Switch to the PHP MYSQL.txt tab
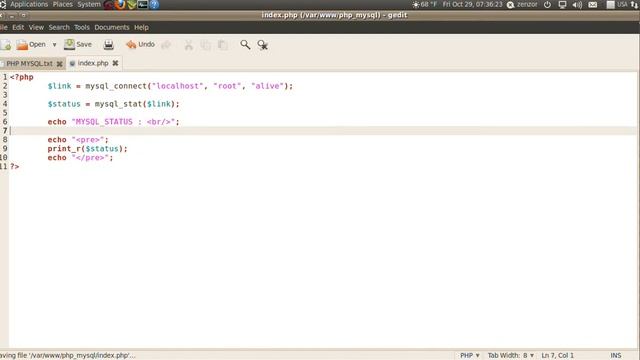Screen dimensions: 640x360 tap(29, 64)
